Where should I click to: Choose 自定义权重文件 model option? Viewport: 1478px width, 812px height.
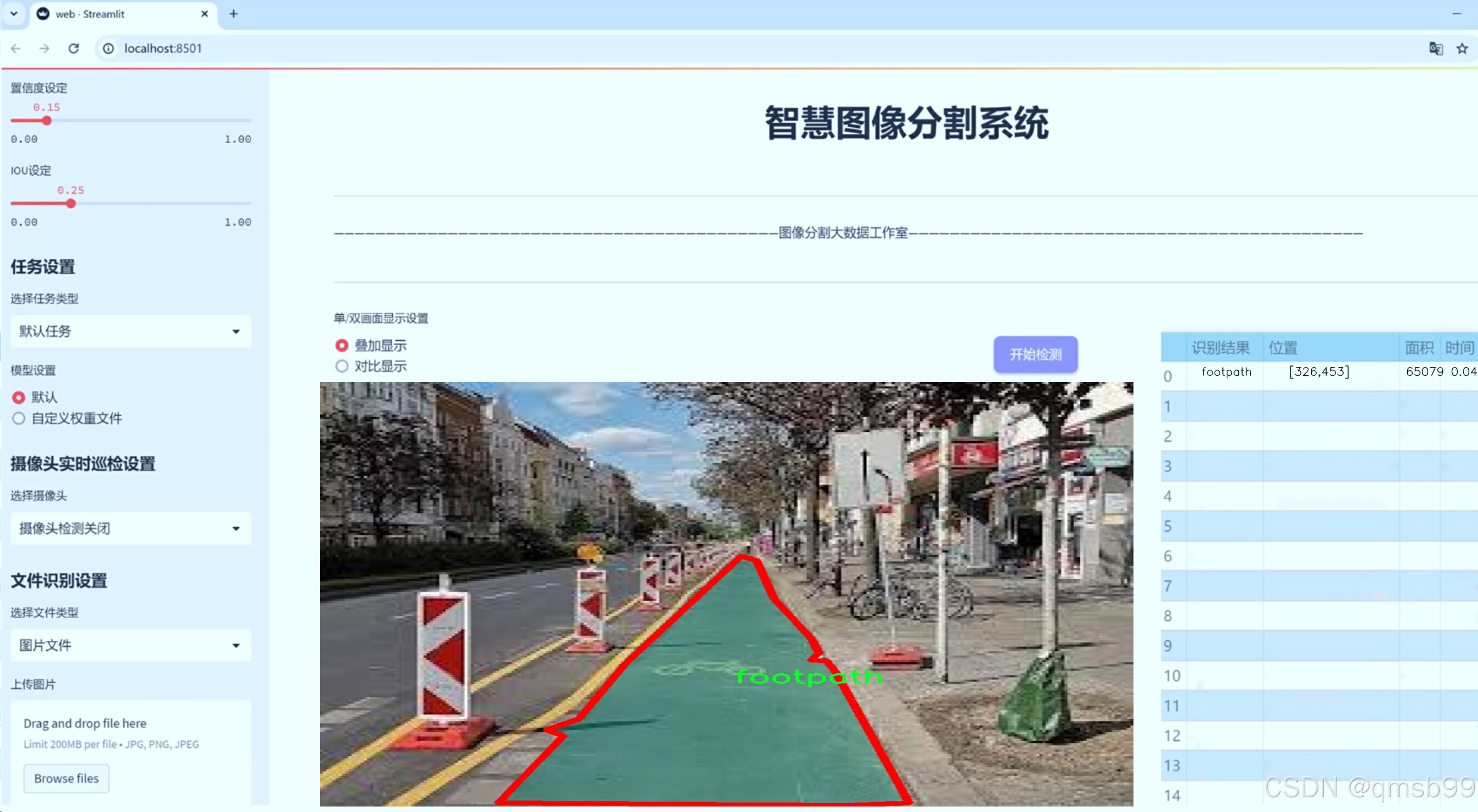click(x=19, y=418)
